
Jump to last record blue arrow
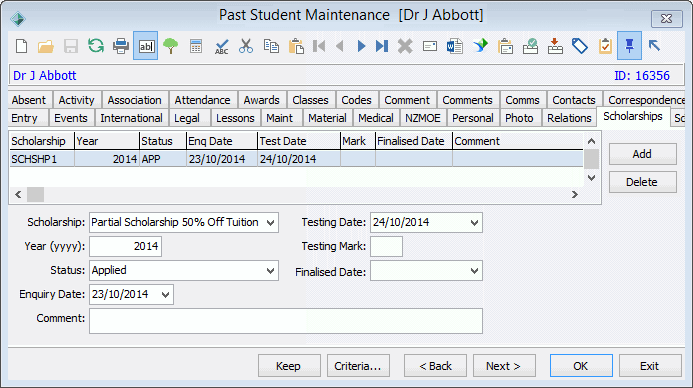[382, 46]
